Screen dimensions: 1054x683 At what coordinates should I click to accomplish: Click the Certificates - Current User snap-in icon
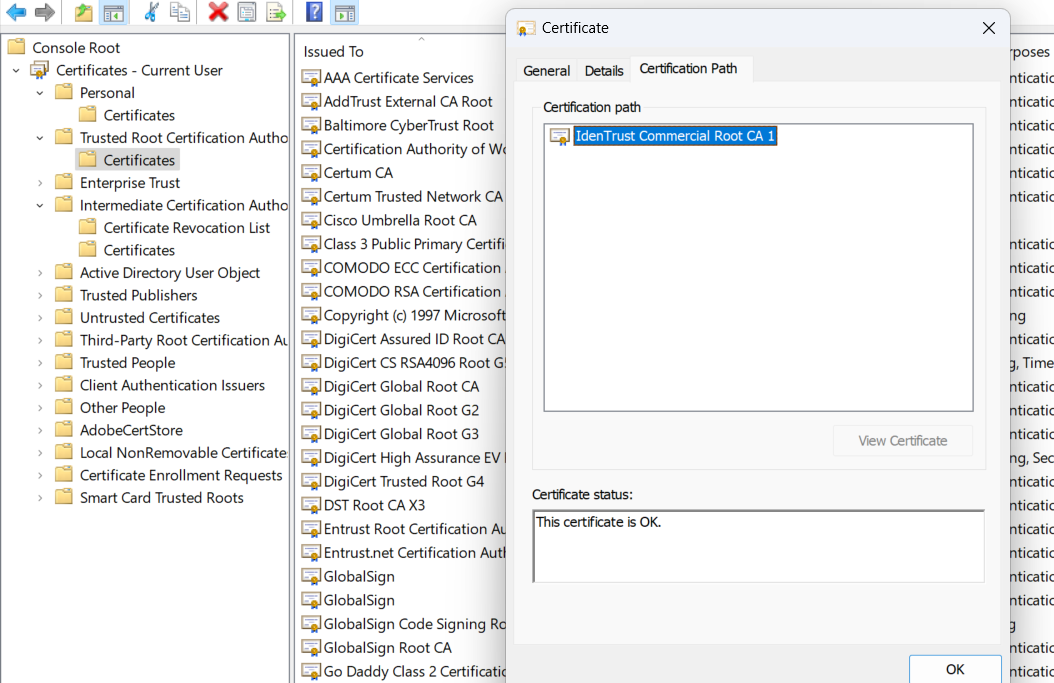pyautogui.click(x=40, y=70)
